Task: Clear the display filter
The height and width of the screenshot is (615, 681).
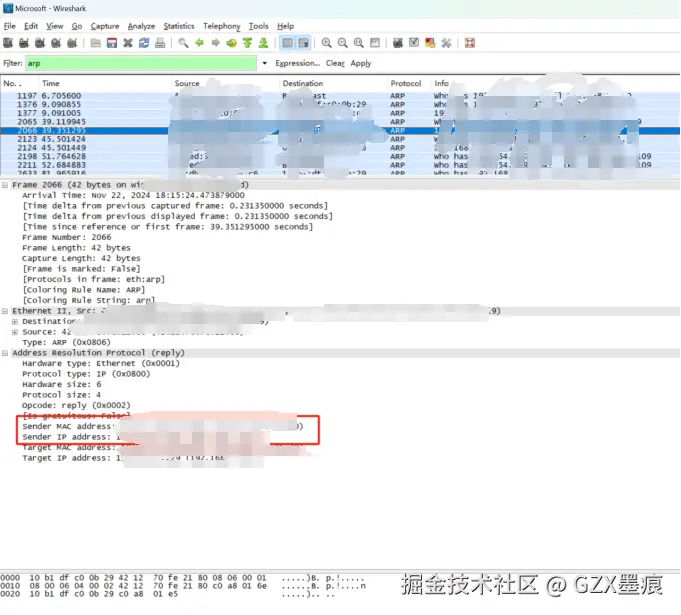Action: (x=335, y=63)
